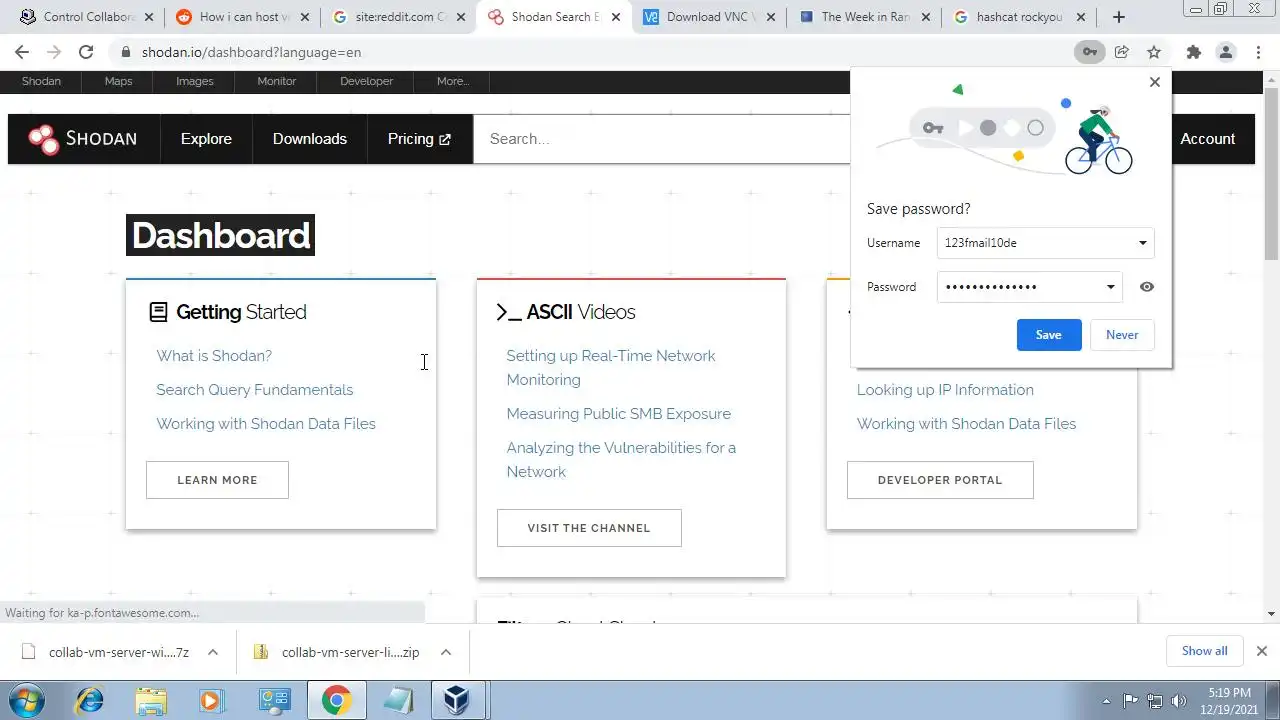Expand options for collab-vm-server-wi....7z download
This screenshot has height=720, width=1280.
(x=213, y=652)
